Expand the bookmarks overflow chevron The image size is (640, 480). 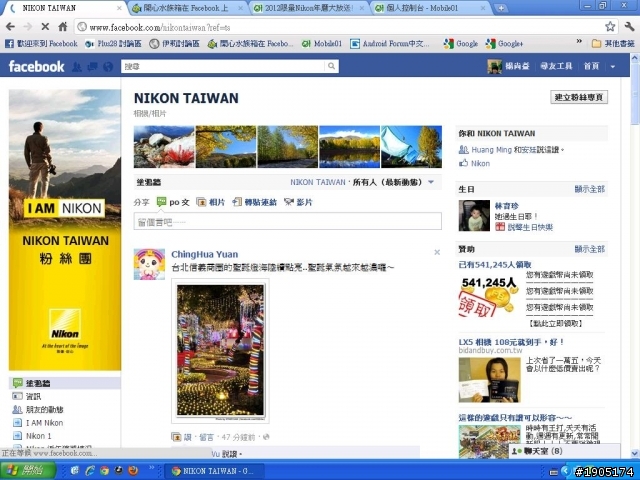coord(579,42)
